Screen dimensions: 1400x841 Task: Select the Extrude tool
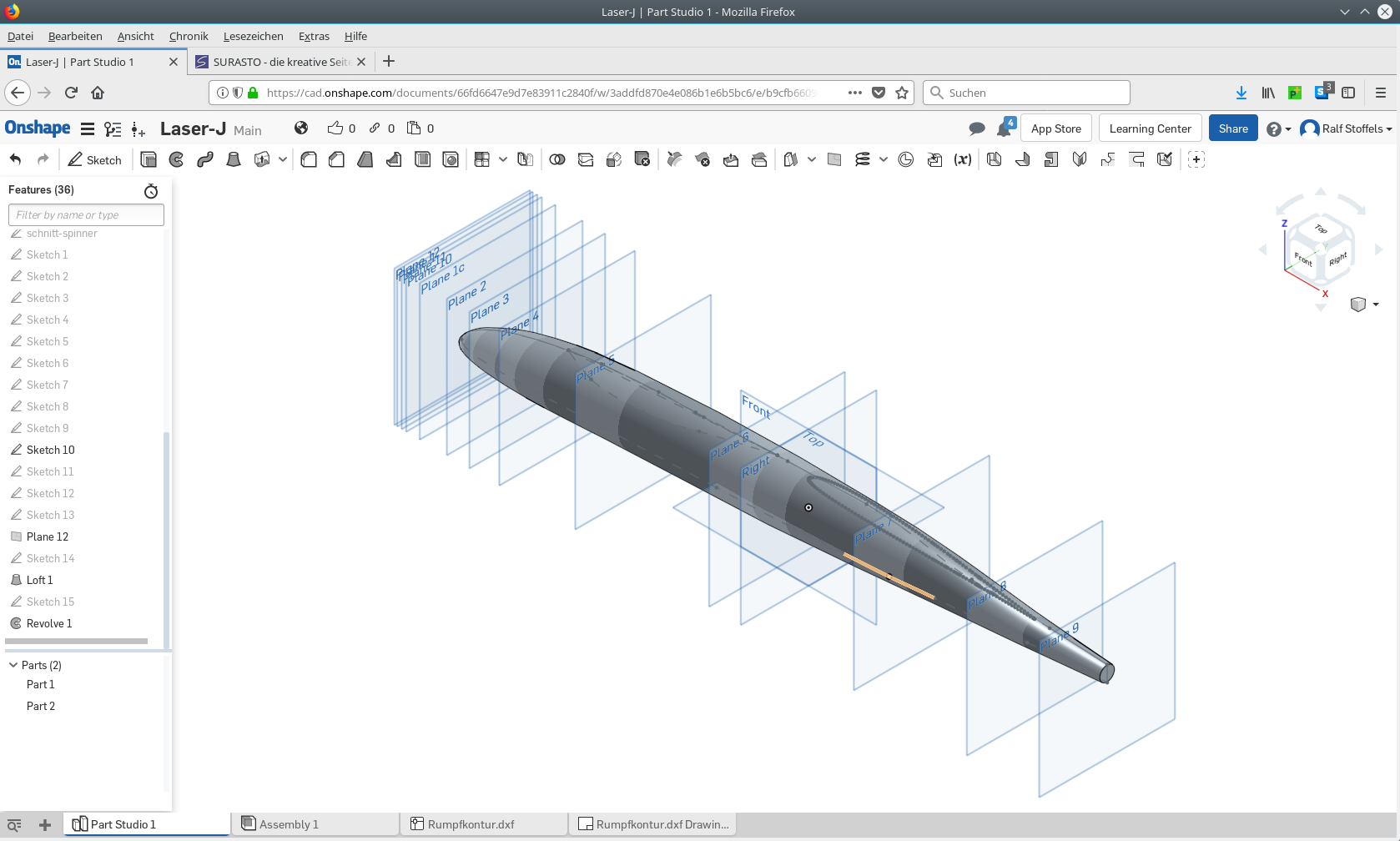[149, 159]
